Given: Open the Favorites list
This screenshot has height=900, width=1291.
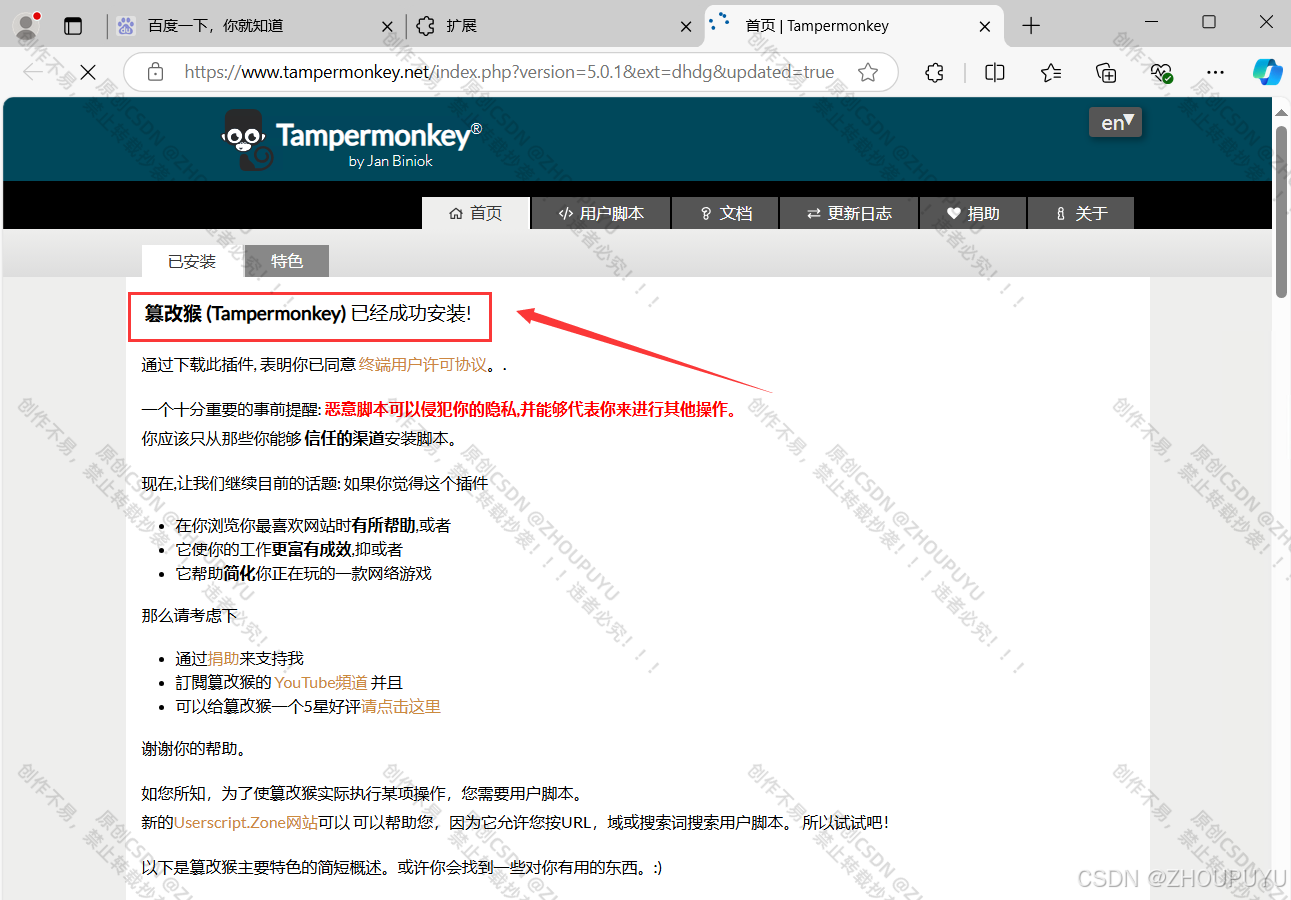Looking at the screenshot, I should (1051, 72).
